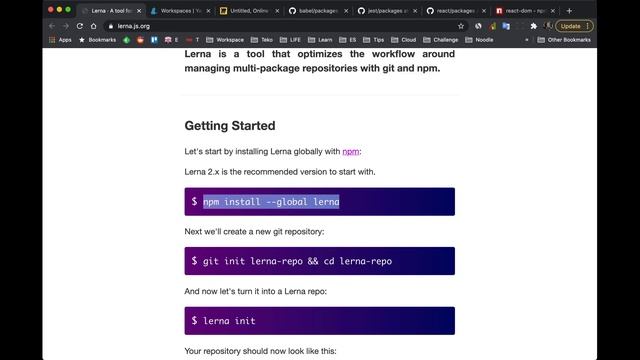The height and width of the screenshot is (360, 640).
Task: Open the blue Trello-style bookmark icon
Action: coord(154,40)
